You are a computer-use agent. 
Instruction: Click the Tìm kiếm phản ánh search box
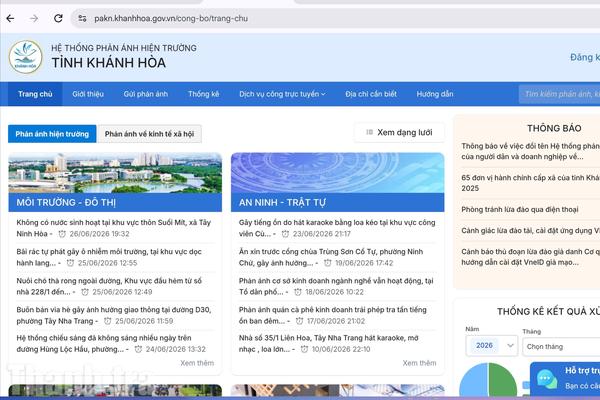tap(559, 94)
